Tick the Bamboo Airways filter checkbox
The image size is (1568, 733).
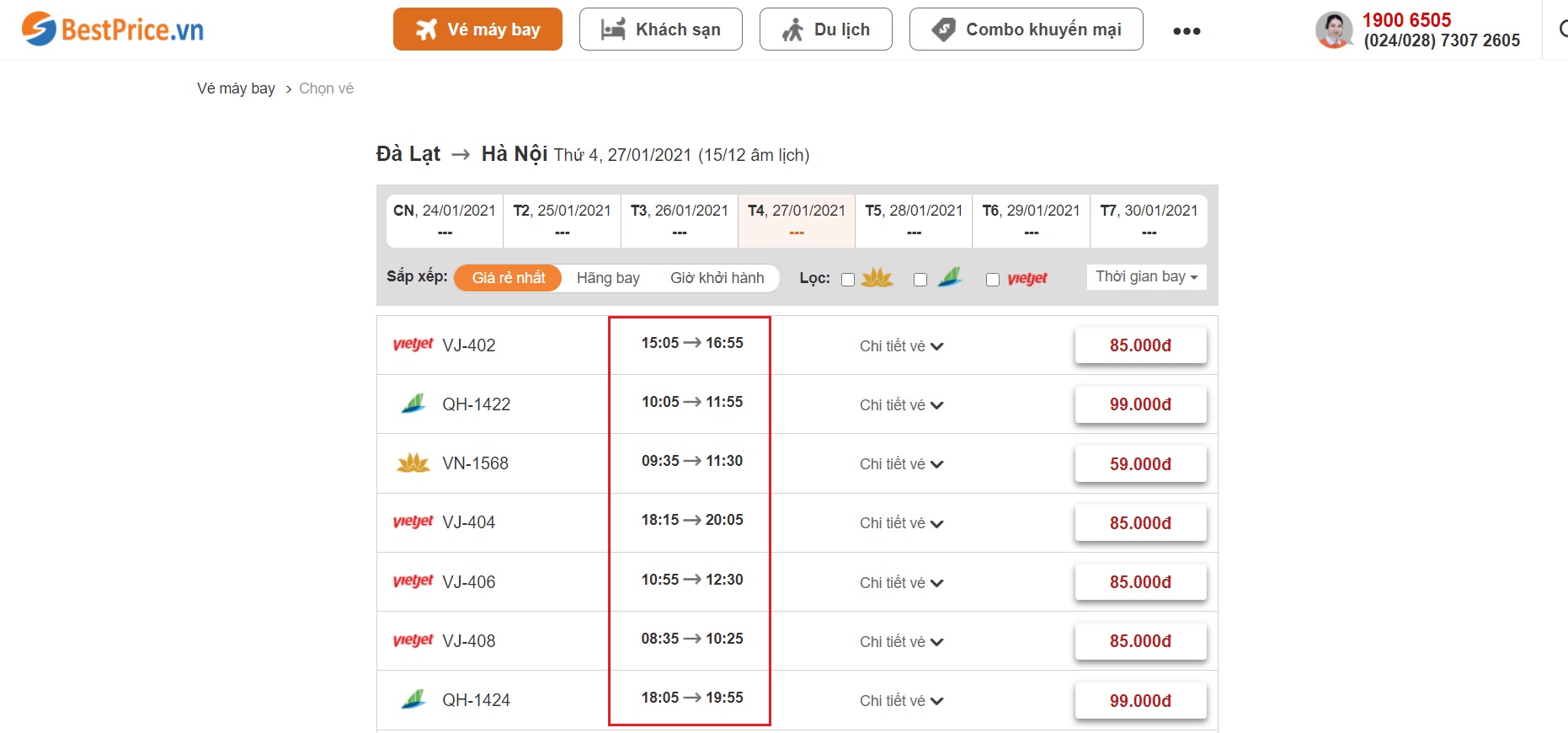[x=920, y=280]
